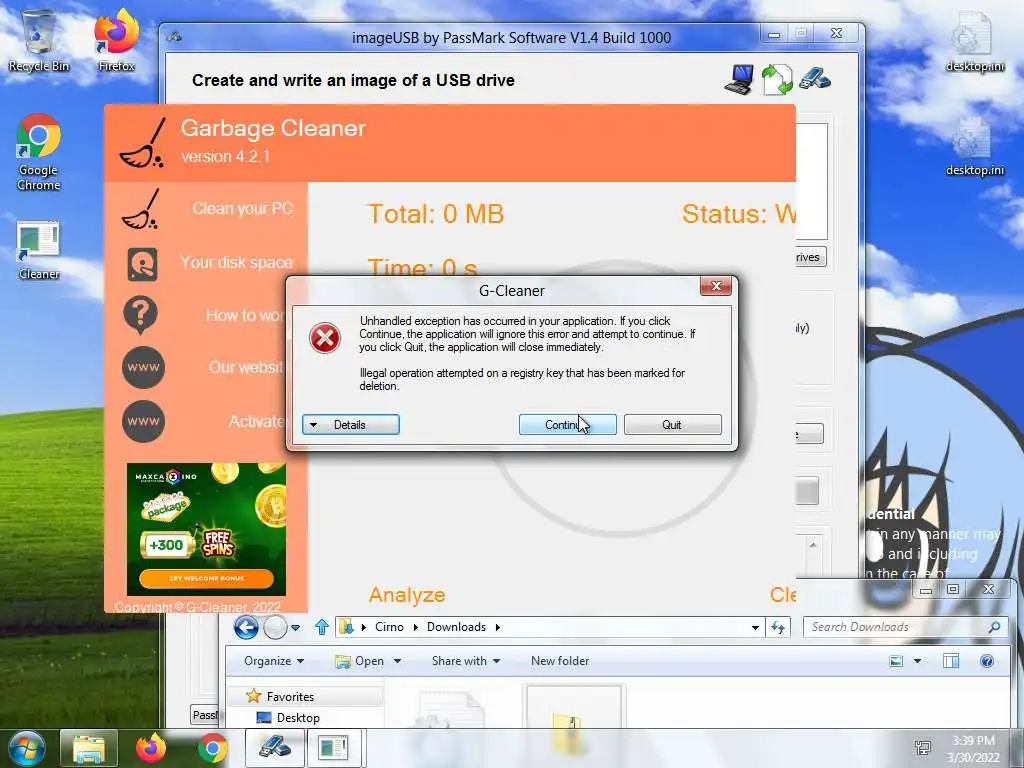Click imageUSB computer monitor icon
Screen dimensions: 1024x768
pyautogui.click(x=740, y=80)
